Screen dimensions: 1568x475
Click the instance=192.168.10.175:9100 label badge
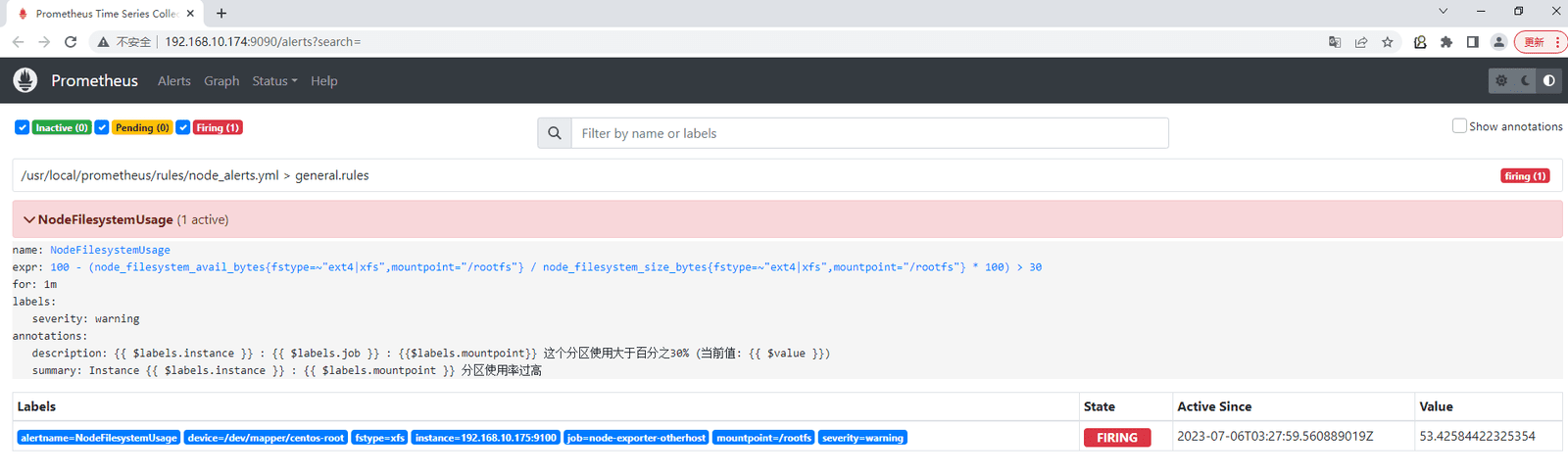[x=486, y=438]
